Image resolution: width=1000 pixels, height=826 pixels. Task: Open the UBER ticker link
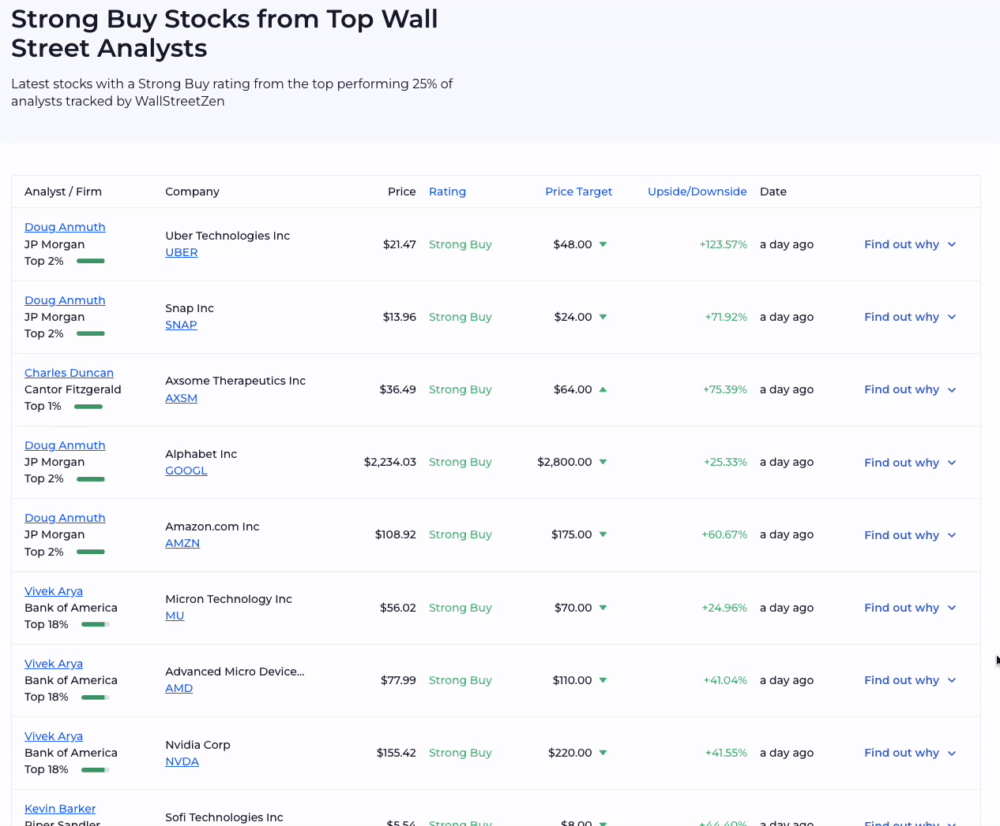coord(181,253)
